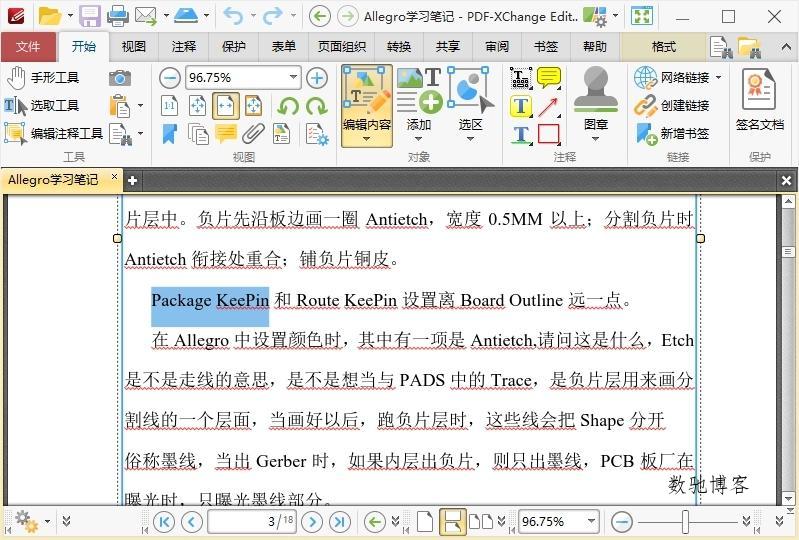Send document by email envelope icon
799x540 pixels.
coord(146,16)
